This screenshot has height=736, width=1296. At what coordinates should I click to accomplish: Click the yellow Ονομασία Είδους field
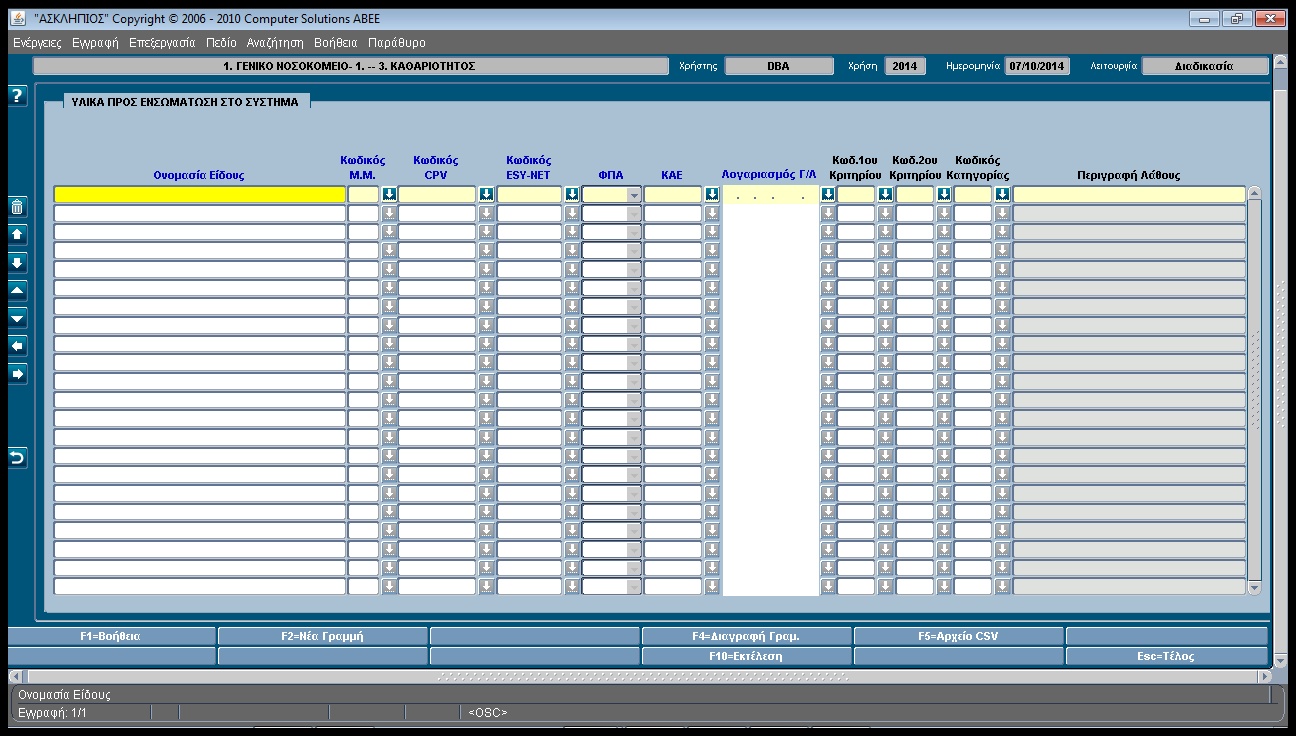click(199, 195)
